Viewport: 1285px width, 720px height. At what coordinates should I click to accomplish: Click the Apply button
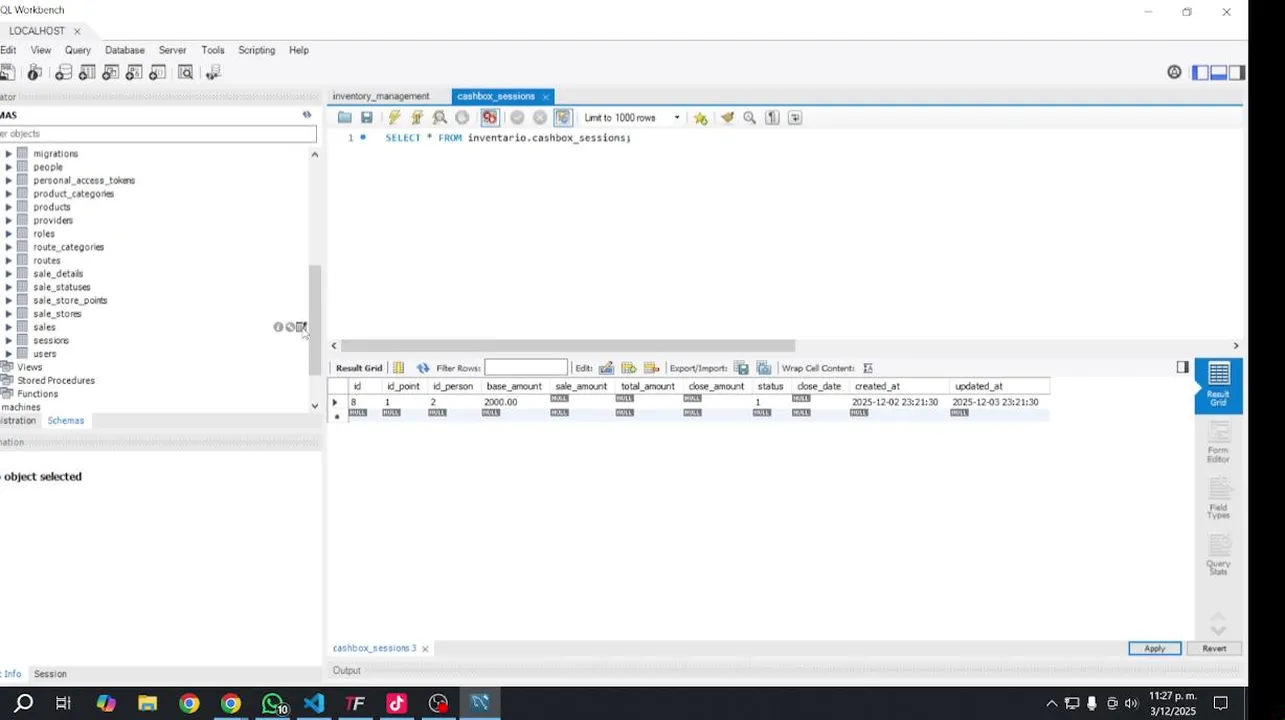pos(1155,648)
